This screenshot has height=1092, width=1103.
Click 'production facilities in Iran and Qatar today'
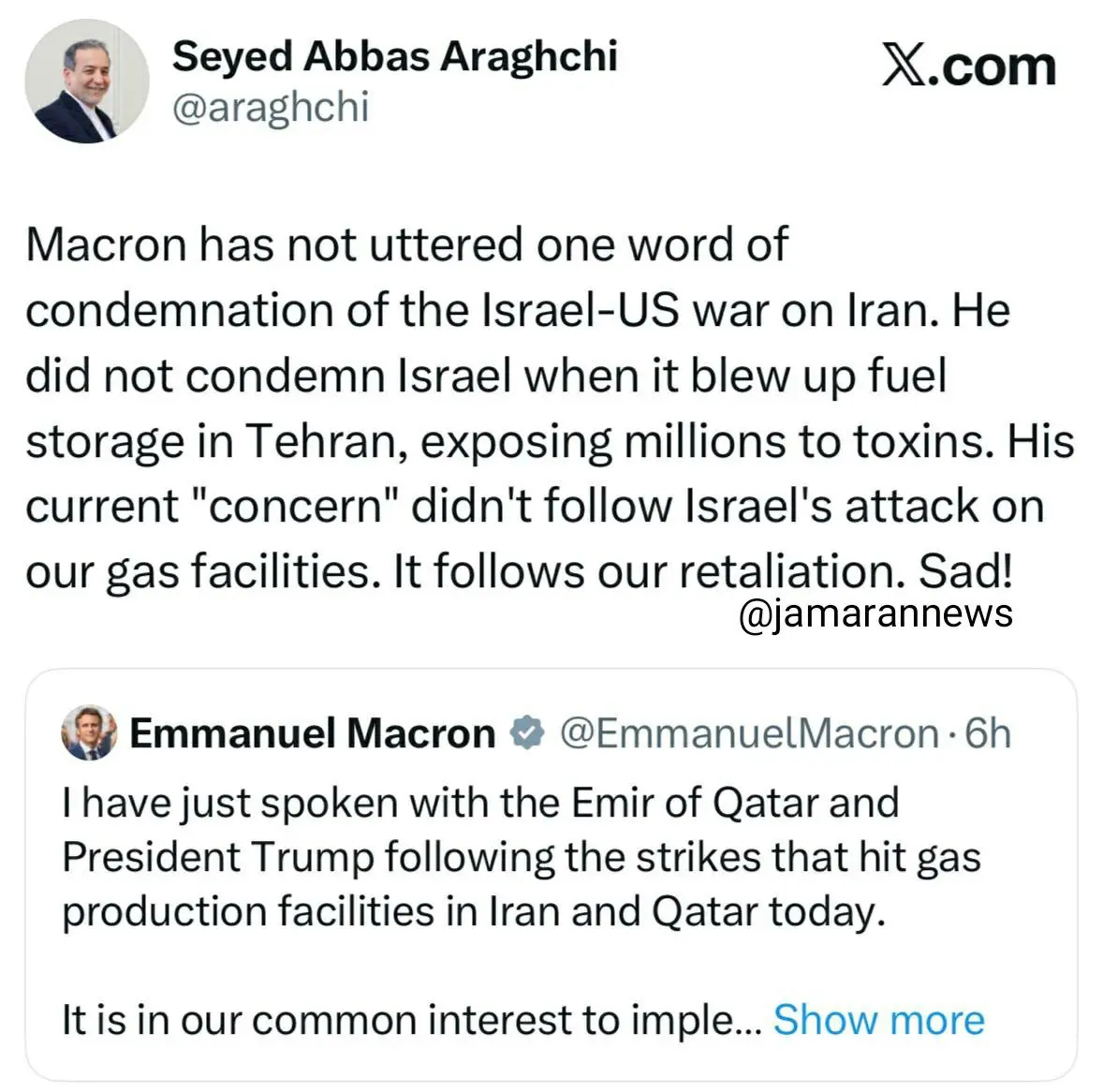[x=473, y=911]
